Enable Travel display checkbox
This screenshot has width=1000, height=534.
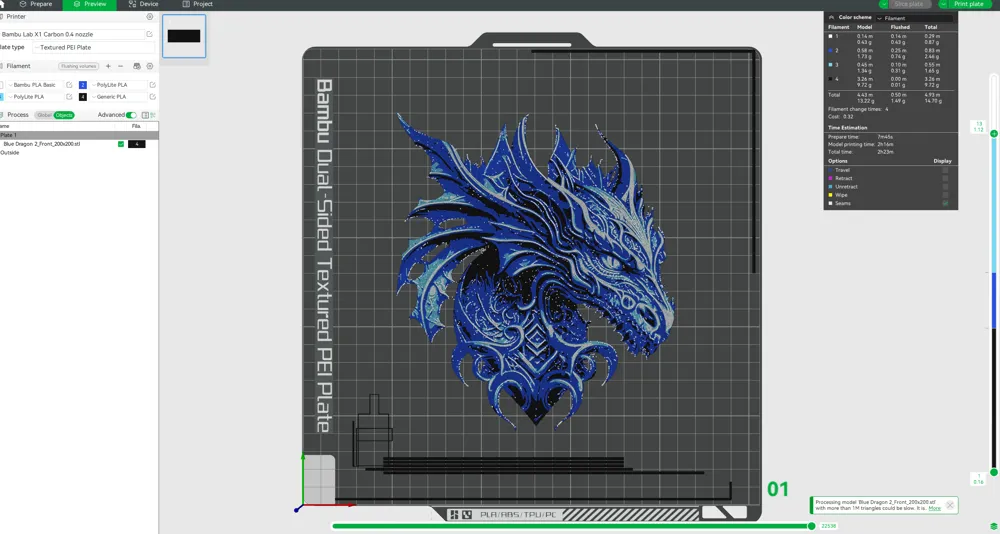[x=945, y=170]
